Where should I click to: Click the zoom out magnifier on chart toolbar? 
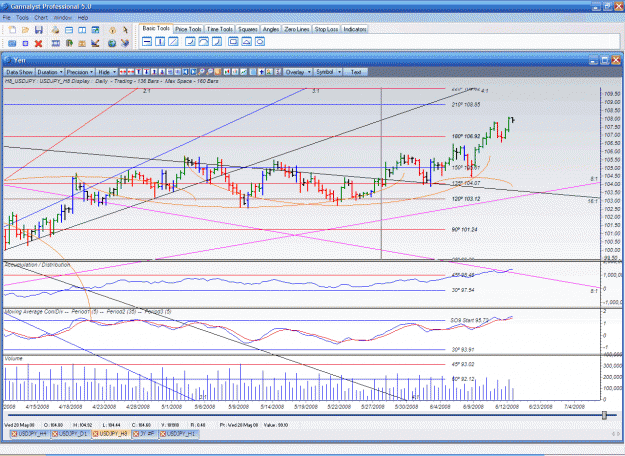[209, 72]
